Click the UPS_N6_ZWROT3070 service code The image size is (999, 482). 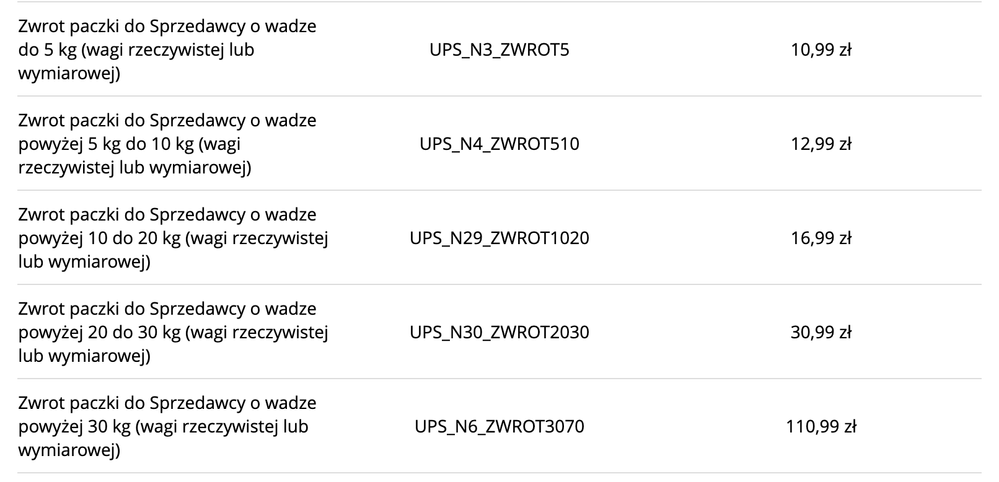pyautogui.click(x=499, y=427)
